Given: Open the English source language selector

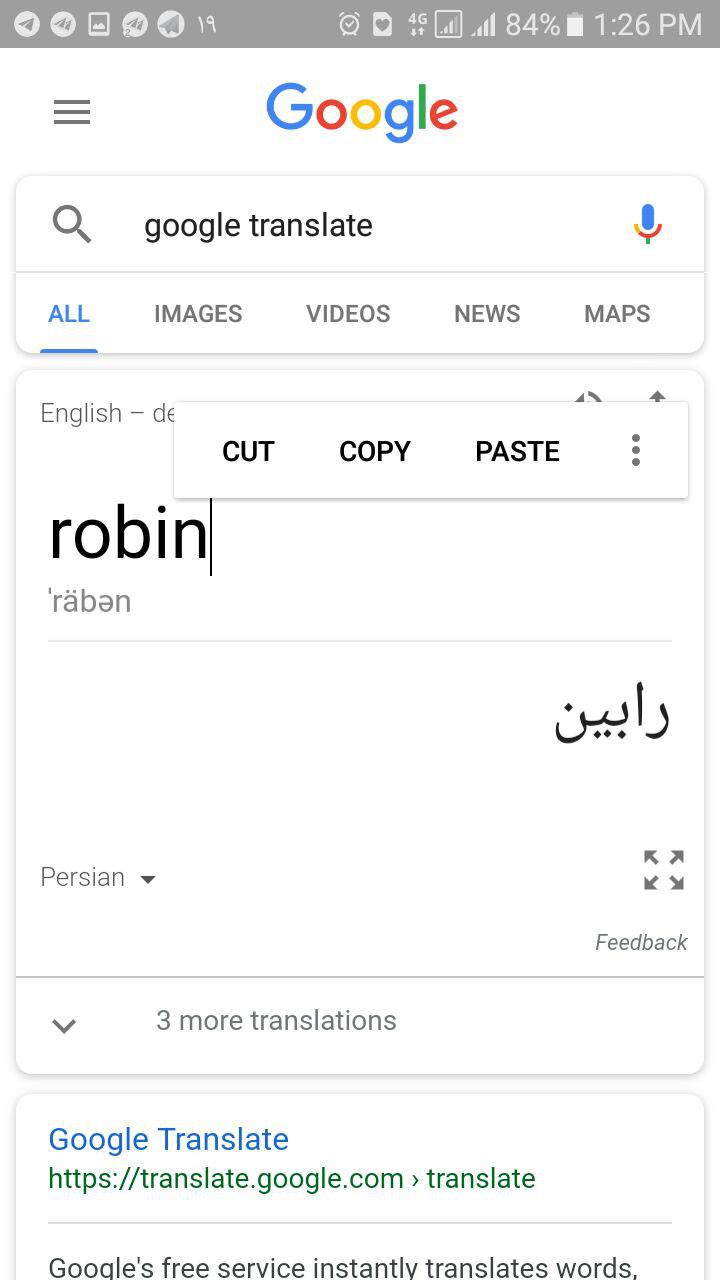Looking at the screenshot, I should coord(106,413).
